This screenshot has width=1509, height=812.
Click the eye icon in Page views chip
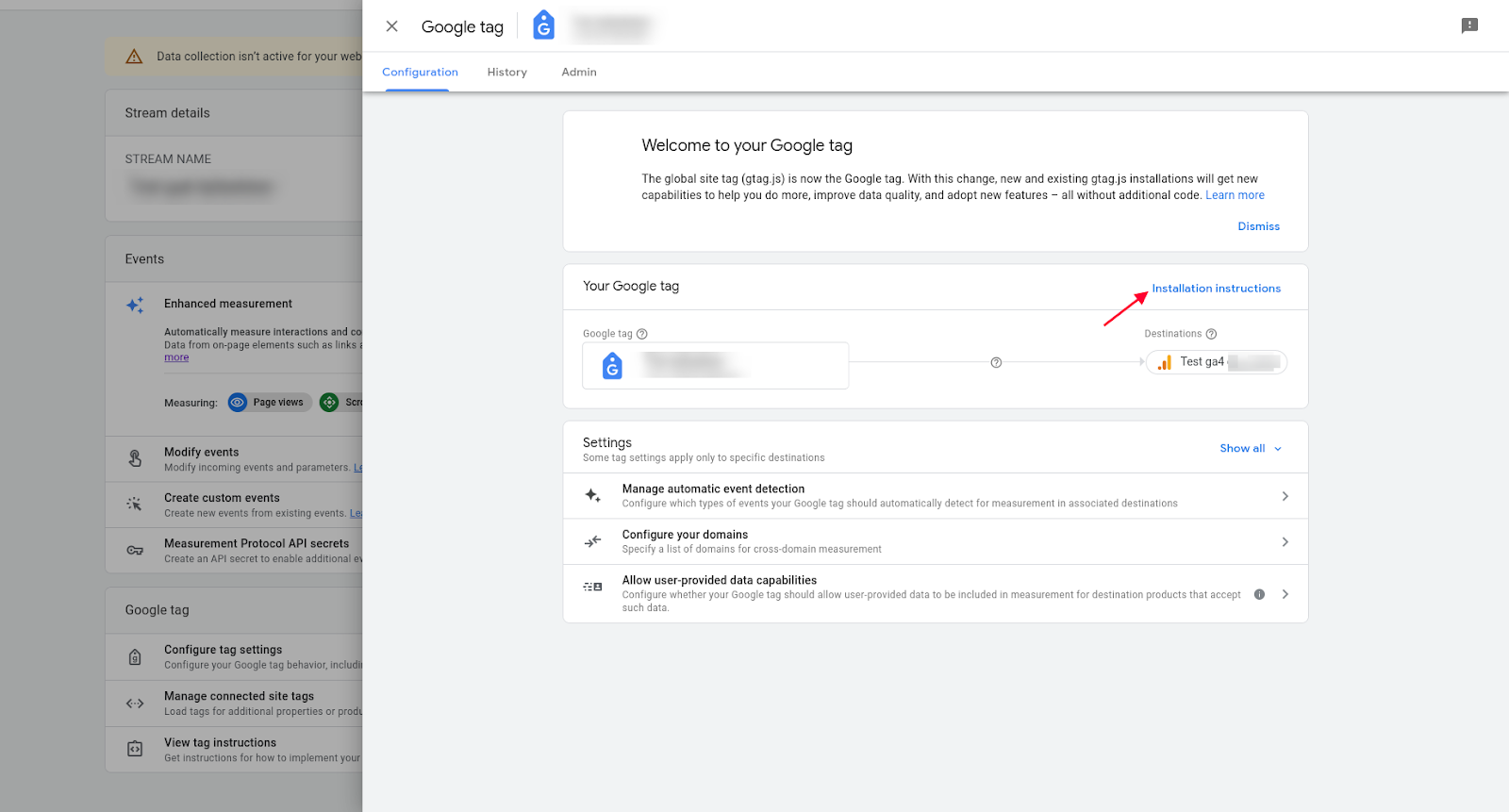238,403
